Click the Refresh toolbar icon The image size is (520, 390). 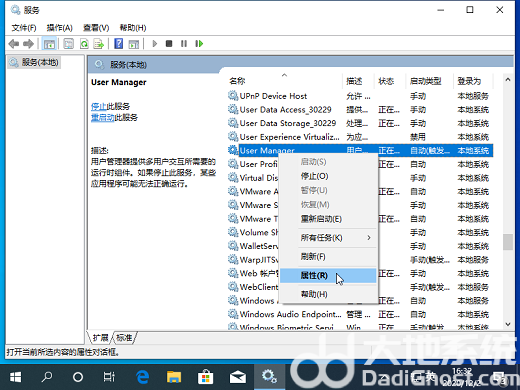coord(84,44)
